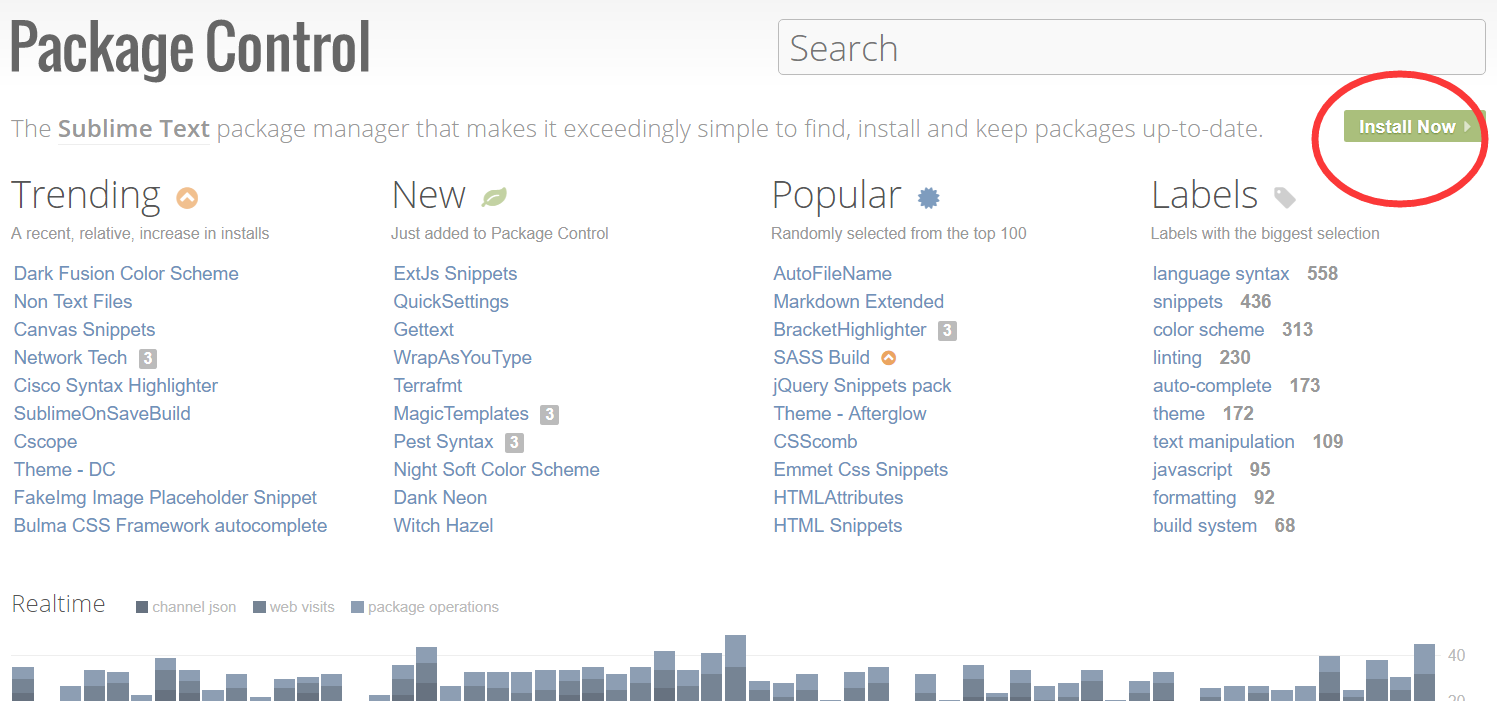
Task: Browse the language syntax label
Action: pyautogui.click(x=1221, y=274)
